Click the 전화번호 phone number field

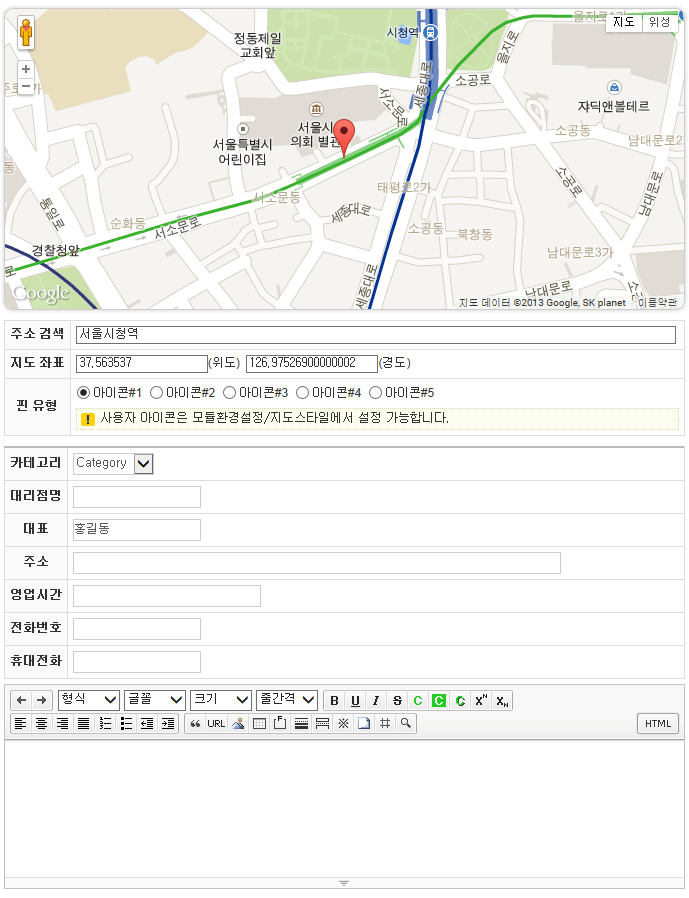(x=137, y=629)
